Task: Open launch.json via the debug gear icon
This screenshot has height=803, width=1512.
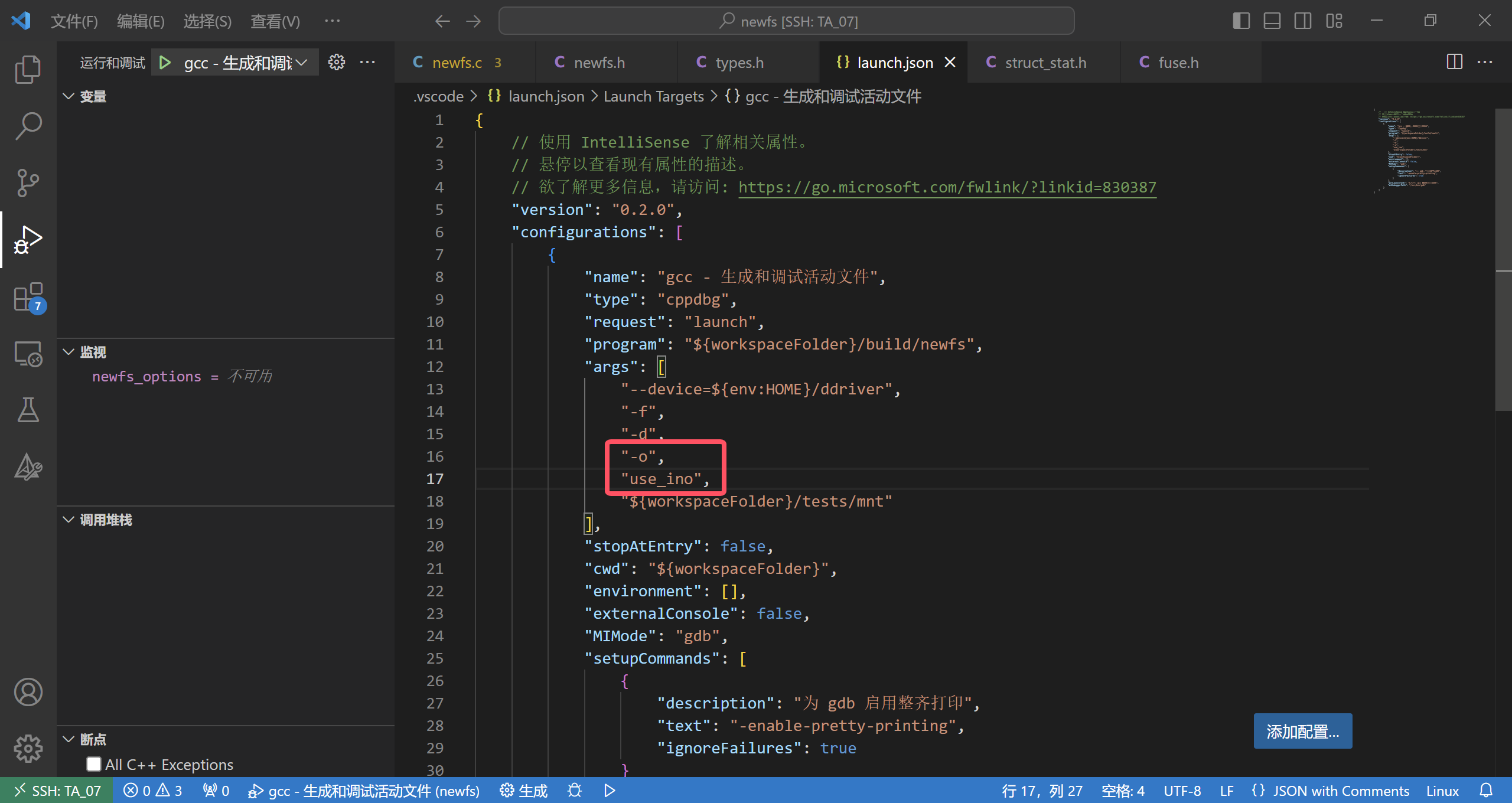Action: coord(336,63)
